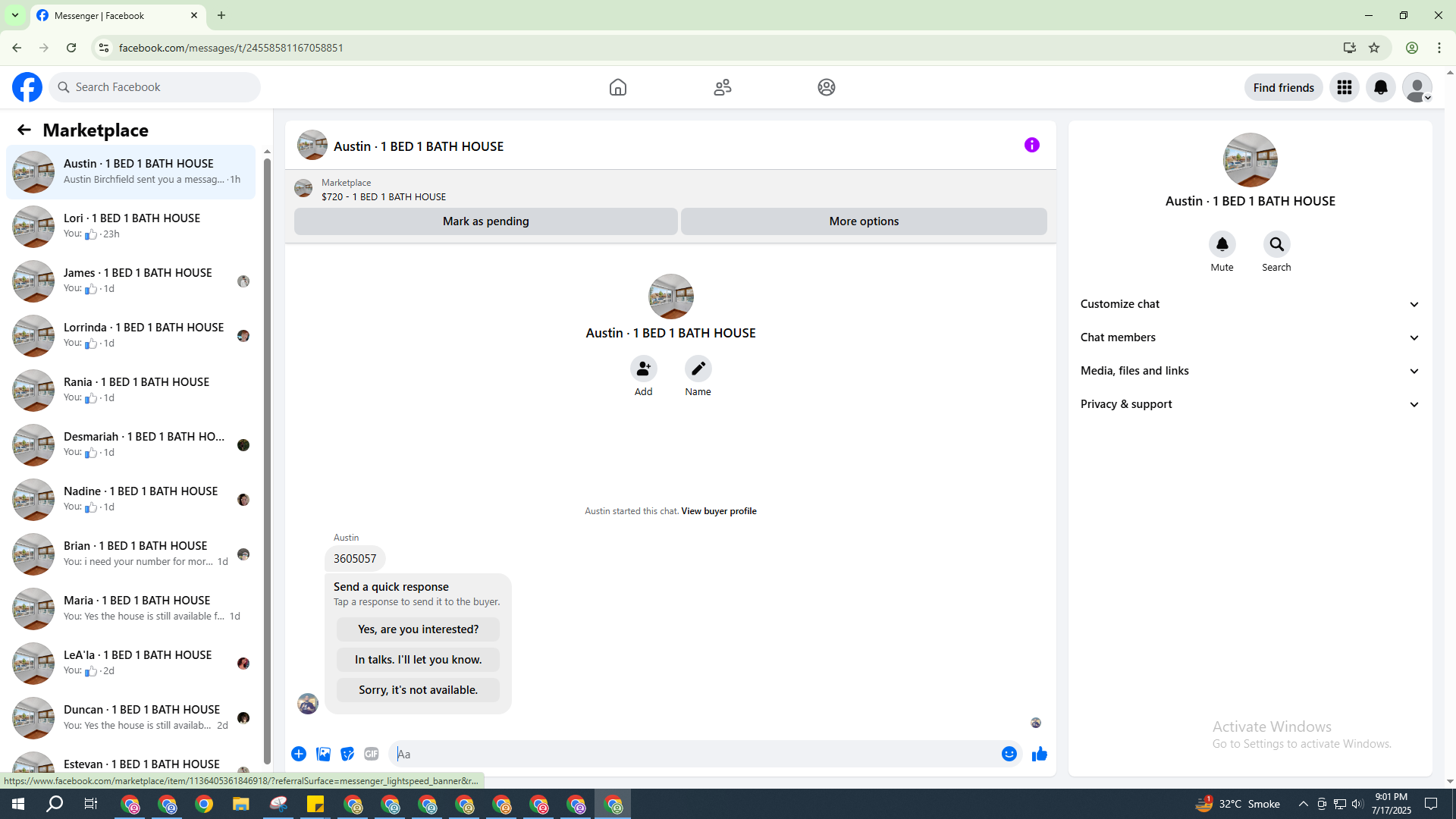Open the Windows Start menu
The width and height of the screenshot is (1456, 819).
pos(18,804)
